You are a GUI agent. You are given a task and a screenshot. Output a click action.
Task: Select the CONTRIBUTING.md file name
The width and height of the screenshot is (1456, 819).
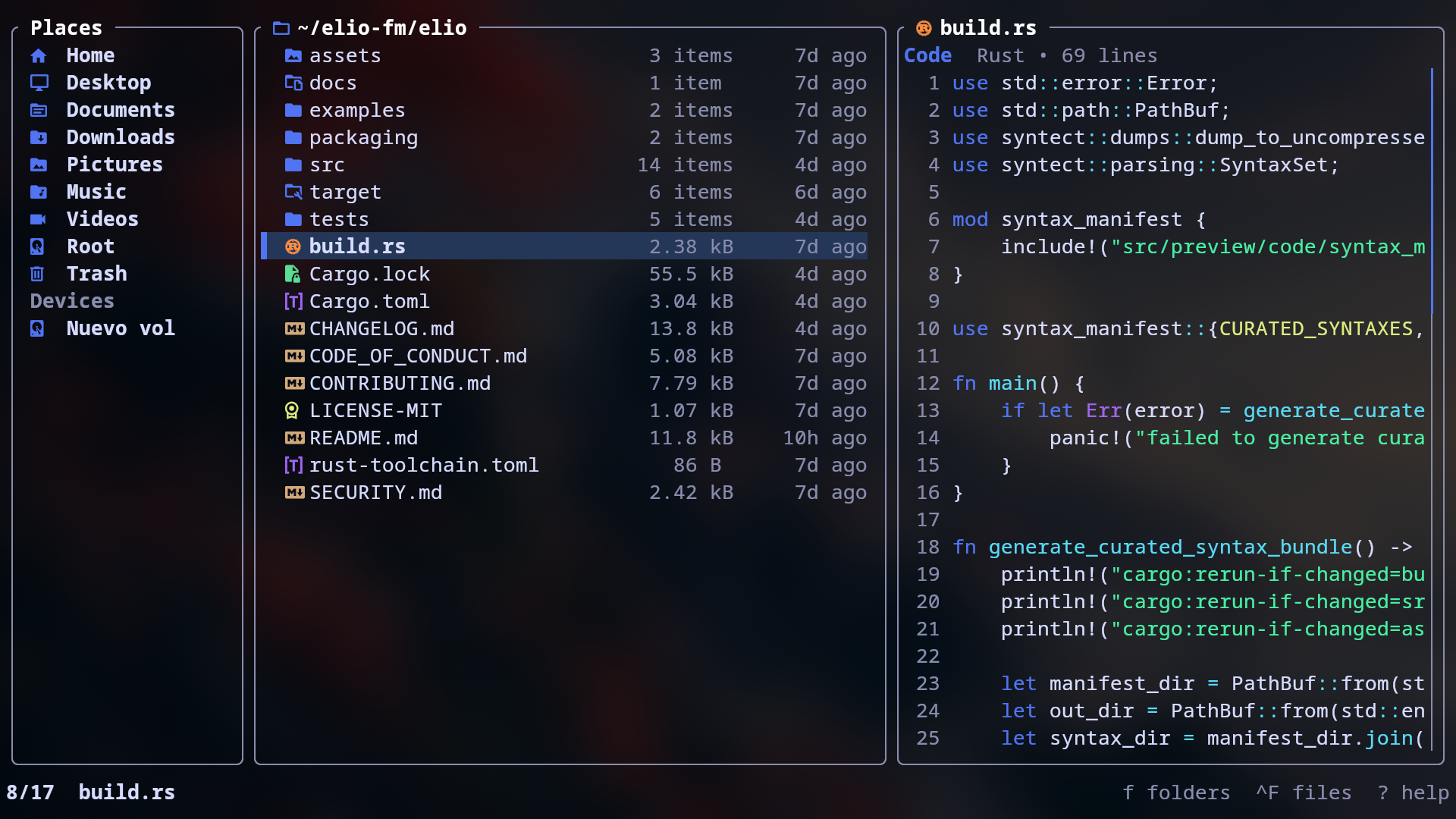coord(400,384)
